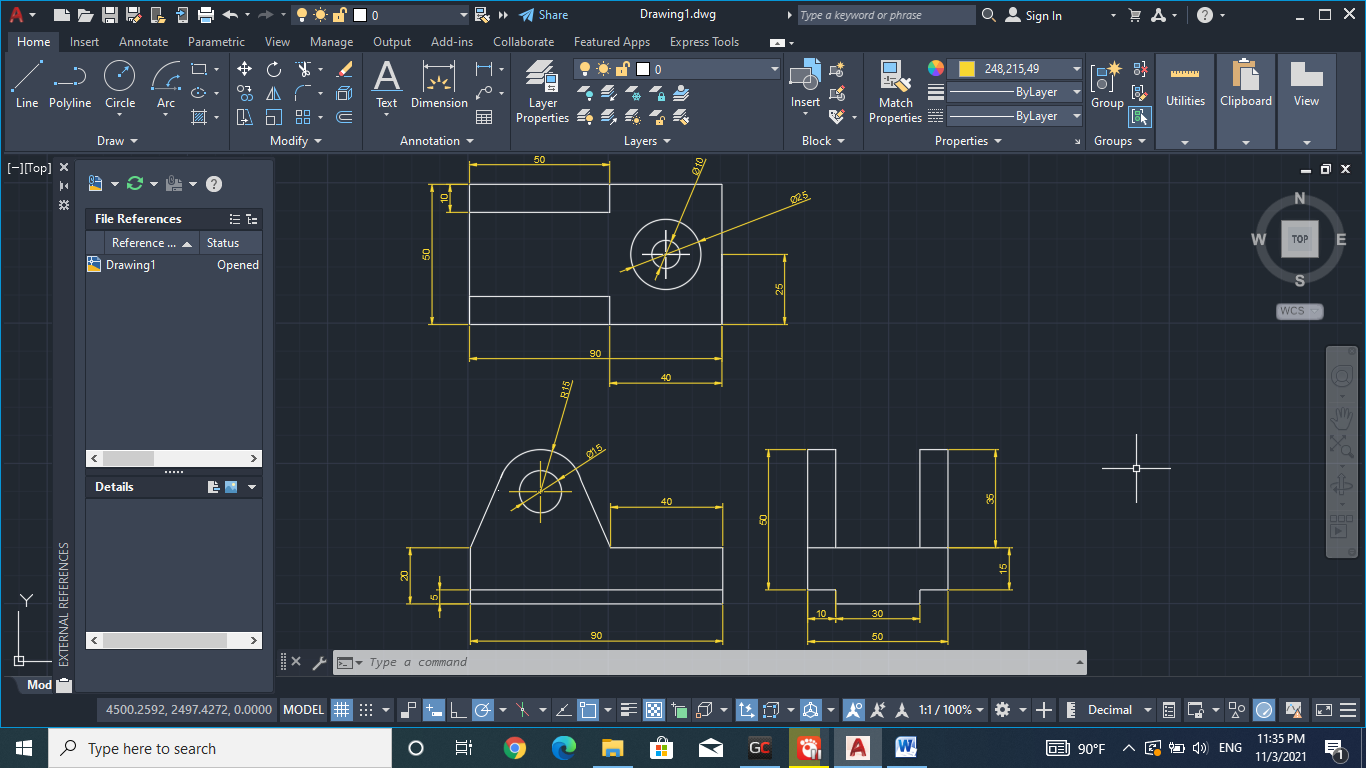The height and width of the screenshot is (768, 1366).
Task: Click the TOP face of ViewCube
Action: pyautogui.click(x=1299, y=239)
